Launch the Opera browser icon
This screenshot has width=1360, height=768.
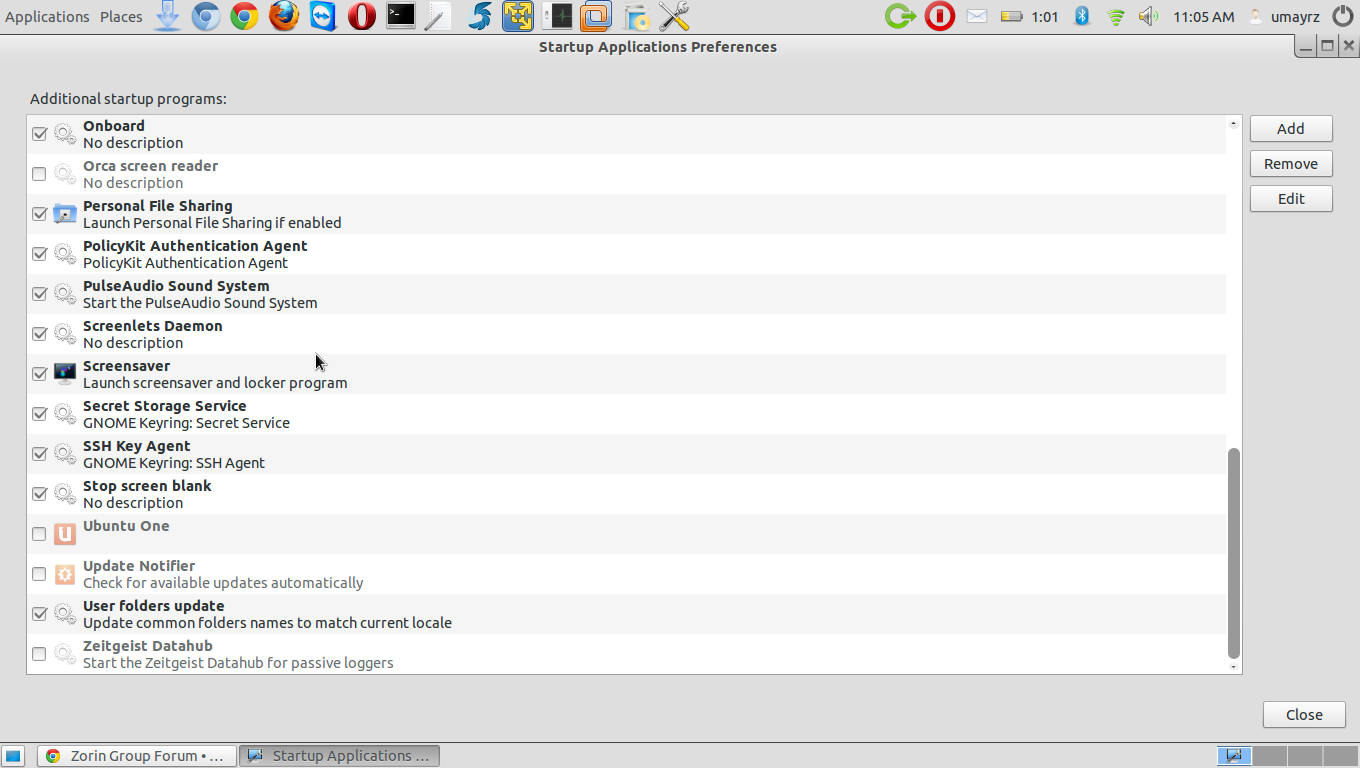[x=362, y=16]
